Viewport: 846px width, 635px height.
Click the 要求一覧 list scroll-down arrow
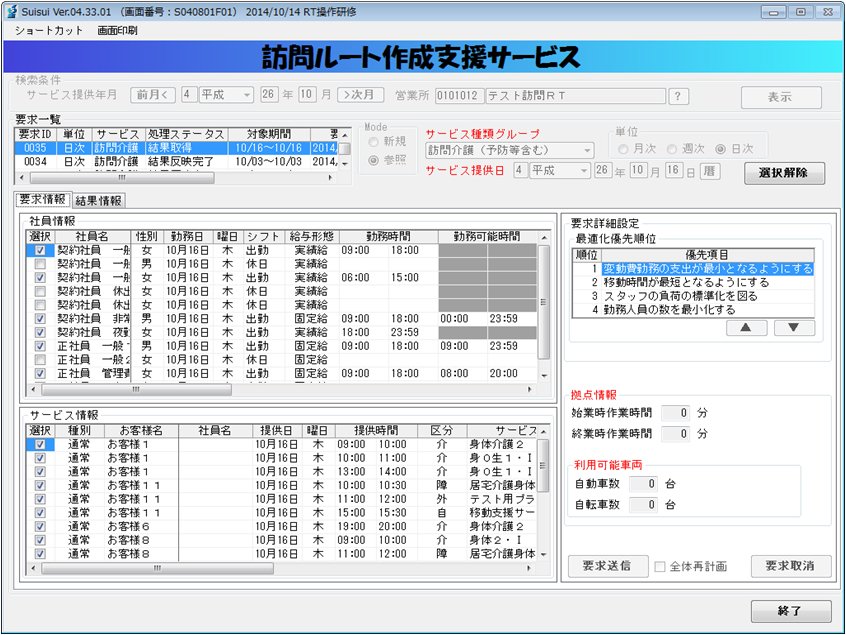pyautogui.click(x=345, y=164)
